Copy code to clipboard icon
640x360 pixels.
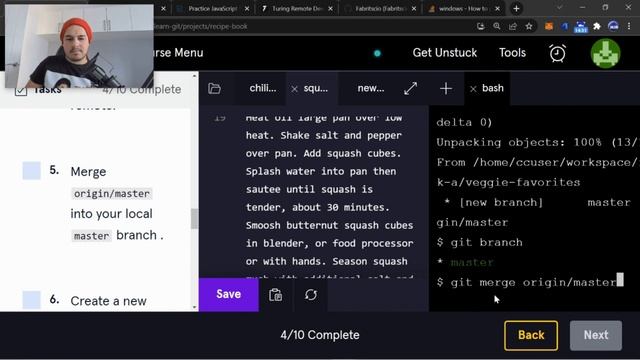(276, 295)
